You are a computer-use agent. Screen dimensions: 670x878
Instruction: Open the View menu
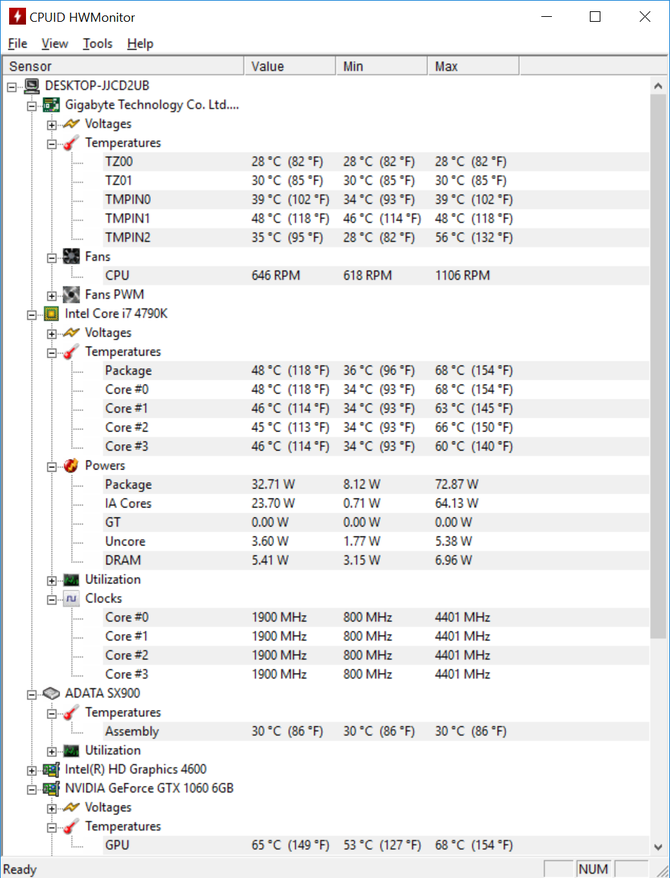(54, 44)
